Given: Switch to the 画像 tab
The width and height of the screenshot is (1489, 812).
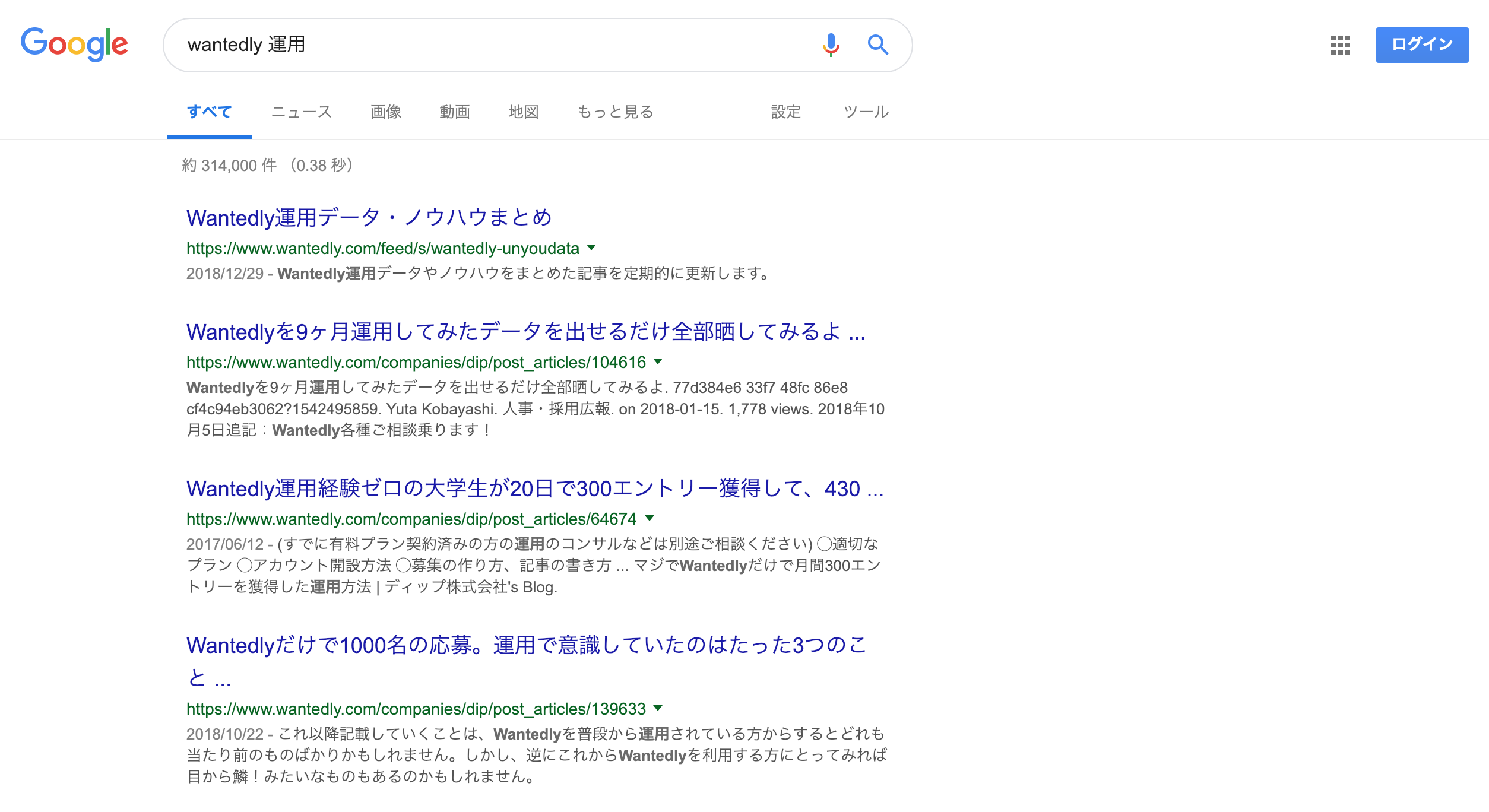Looking at the screenshot, I should pos(386,112).
